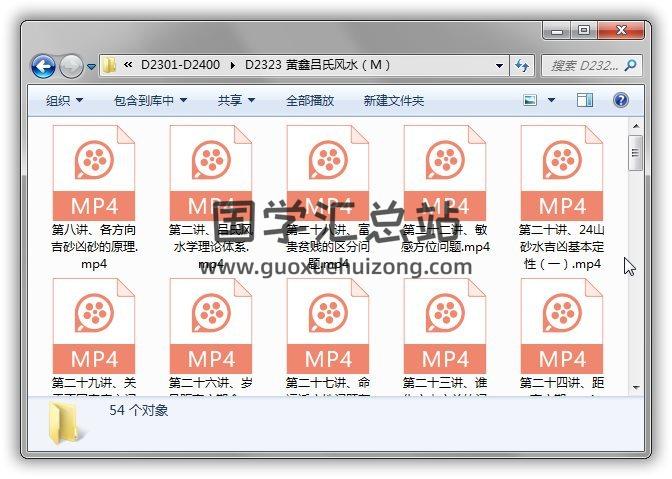Open the Help question mark icon
This screenshot has width=672, height=479.
point(620,100)
